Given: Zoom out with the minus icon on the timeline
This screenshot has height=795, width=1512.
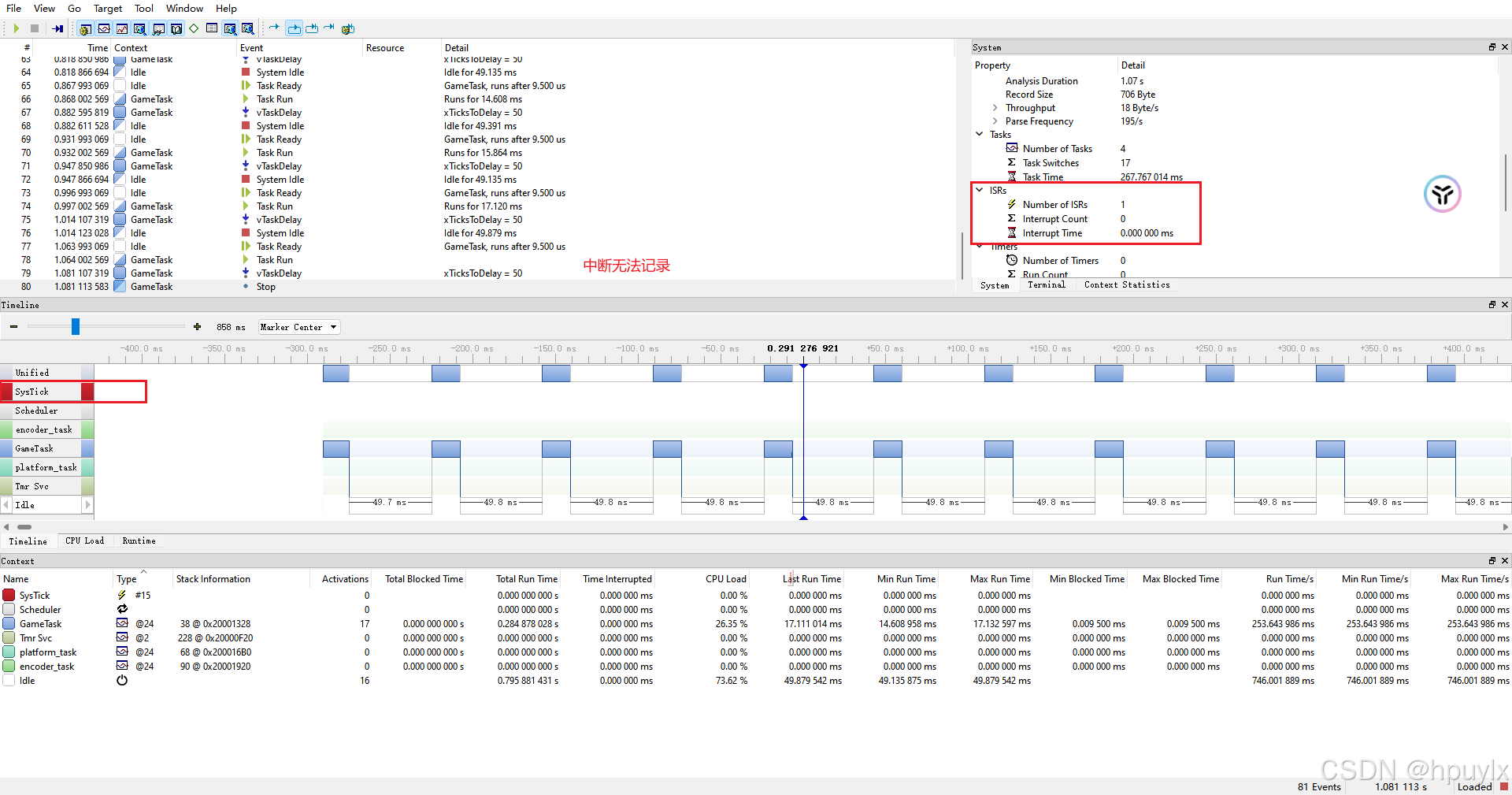Looking at the screenshot, I should point(13,326).
